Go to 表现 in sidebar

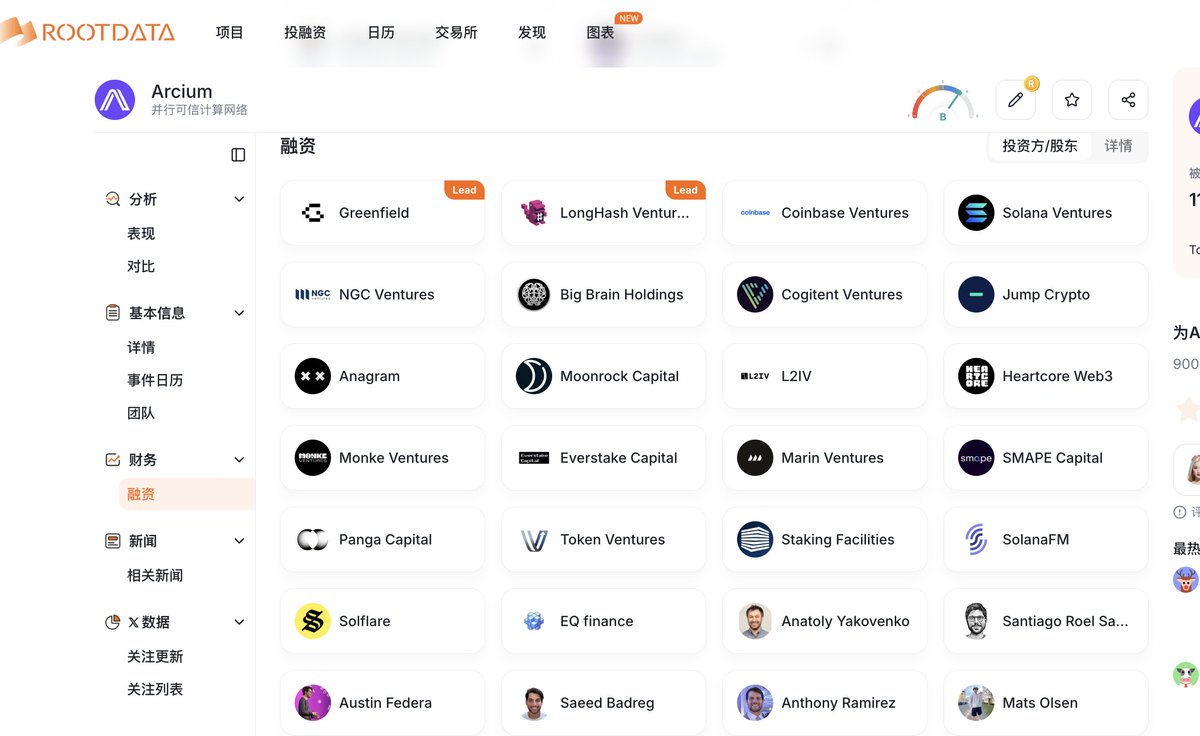click(141, 233)
